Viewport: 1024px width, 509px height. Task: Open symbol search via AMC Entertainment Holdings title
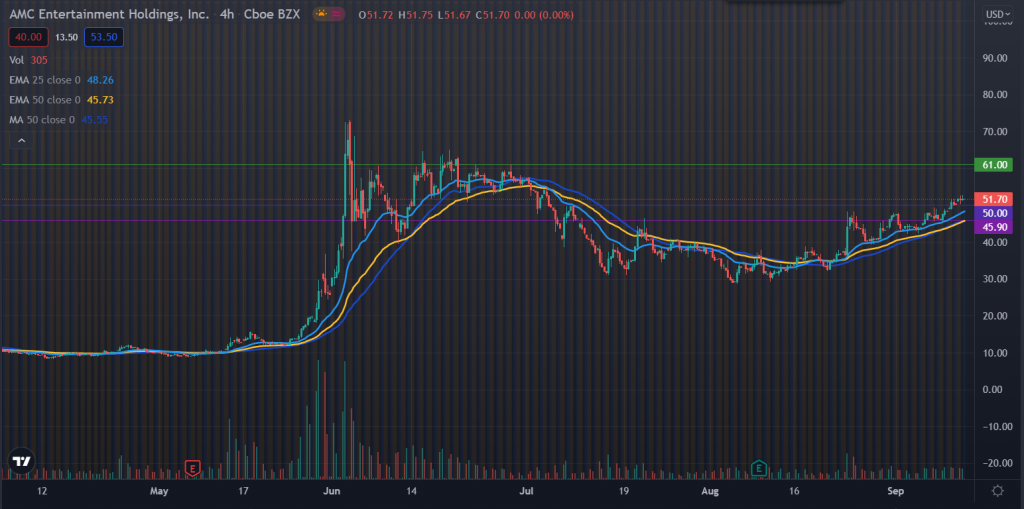[x=109, y=14]
